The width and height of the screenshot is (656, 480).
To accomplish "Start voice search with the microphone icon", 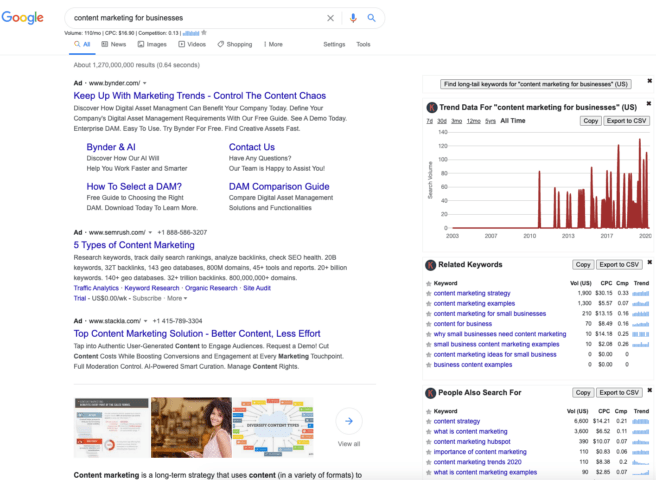I will click(353, 18).
